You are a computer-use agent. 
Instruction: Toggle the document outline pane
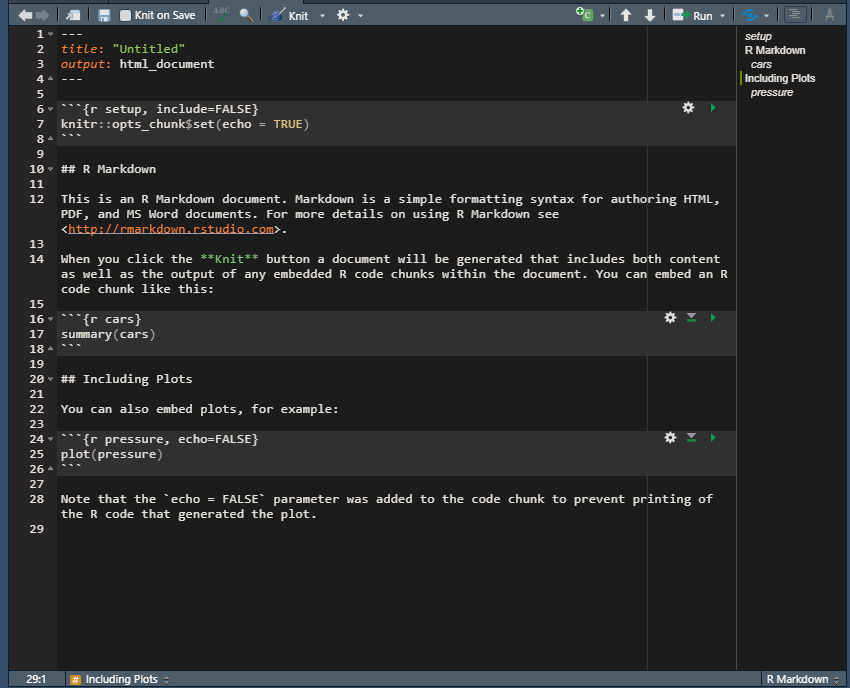click(x=795, y=15)
